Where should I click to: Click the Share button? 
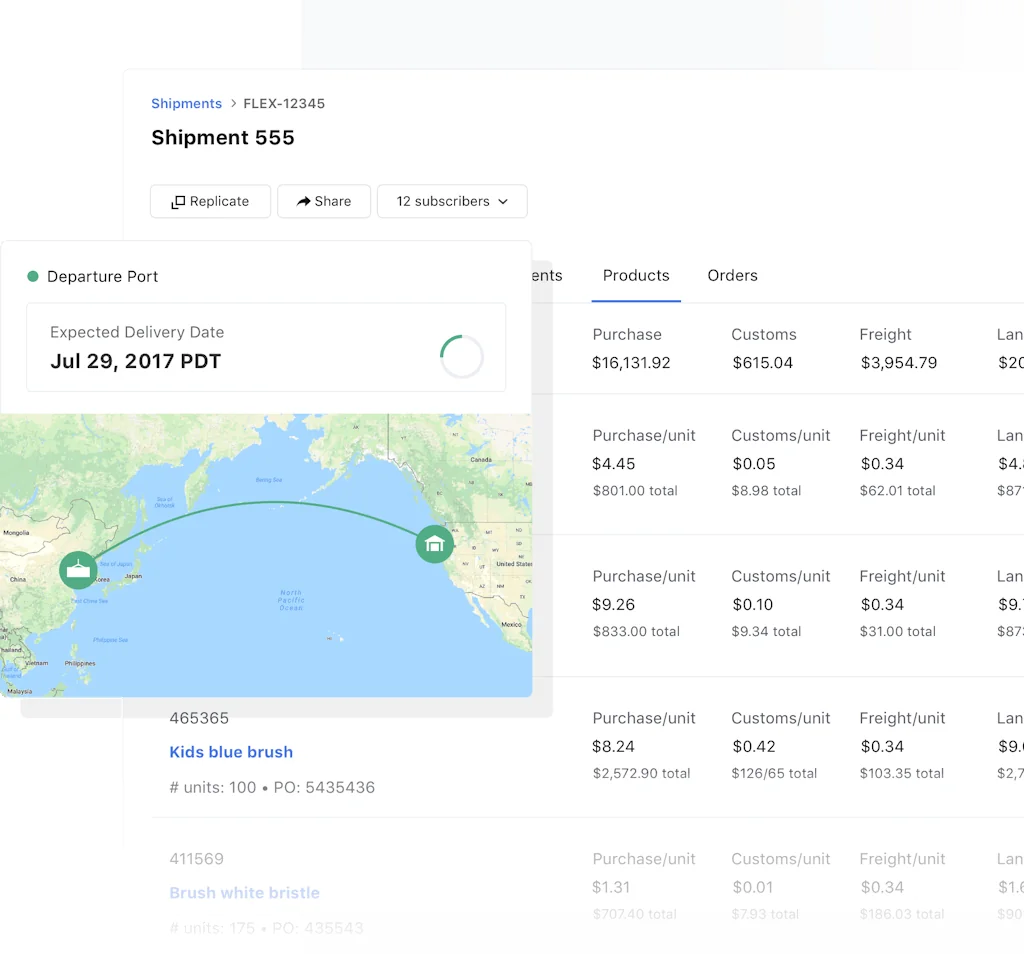pyautogui.click(x=324, y=201)
